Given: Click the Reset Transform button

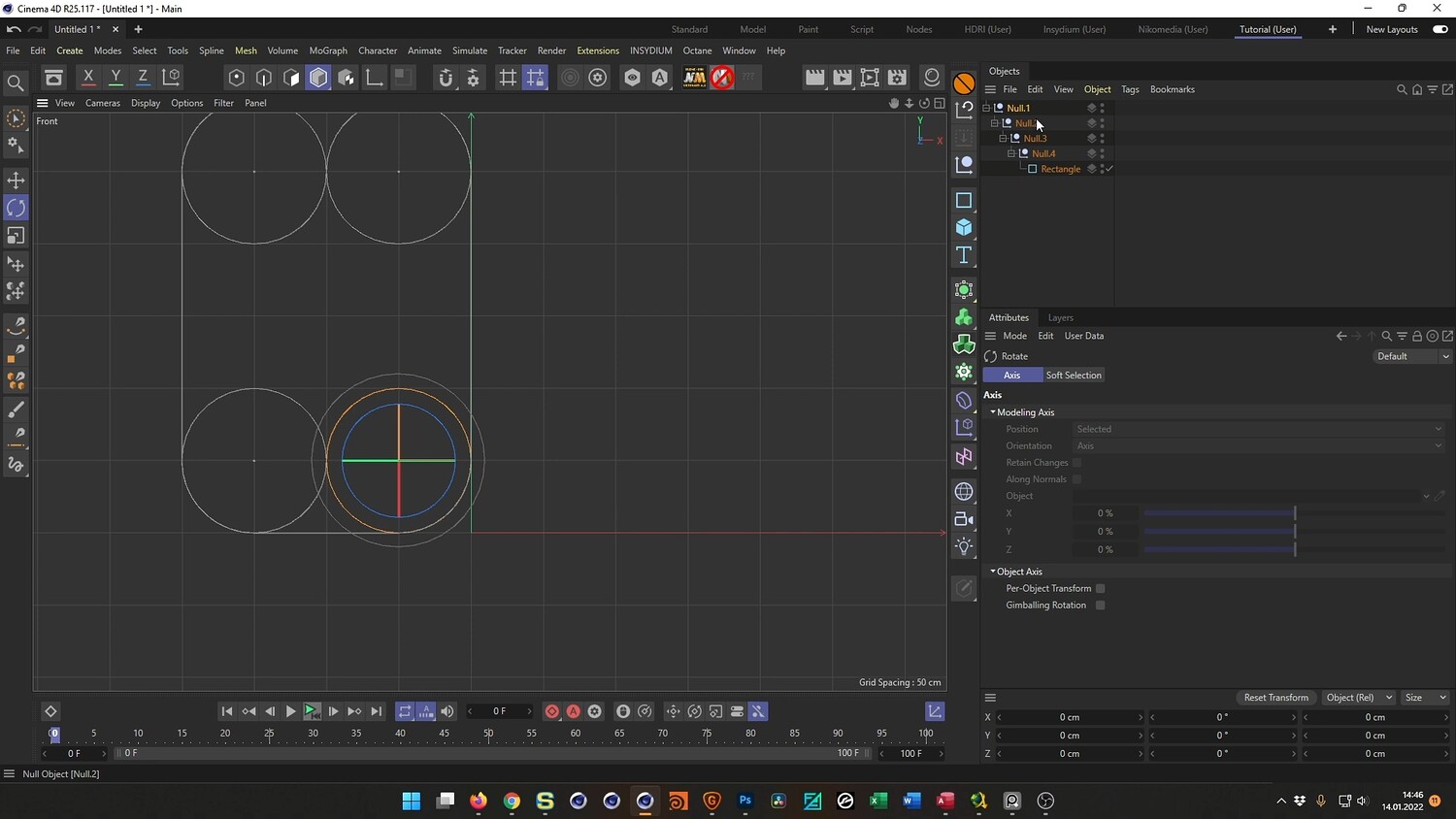Looking at the screenshot, I should (1275, 698).
